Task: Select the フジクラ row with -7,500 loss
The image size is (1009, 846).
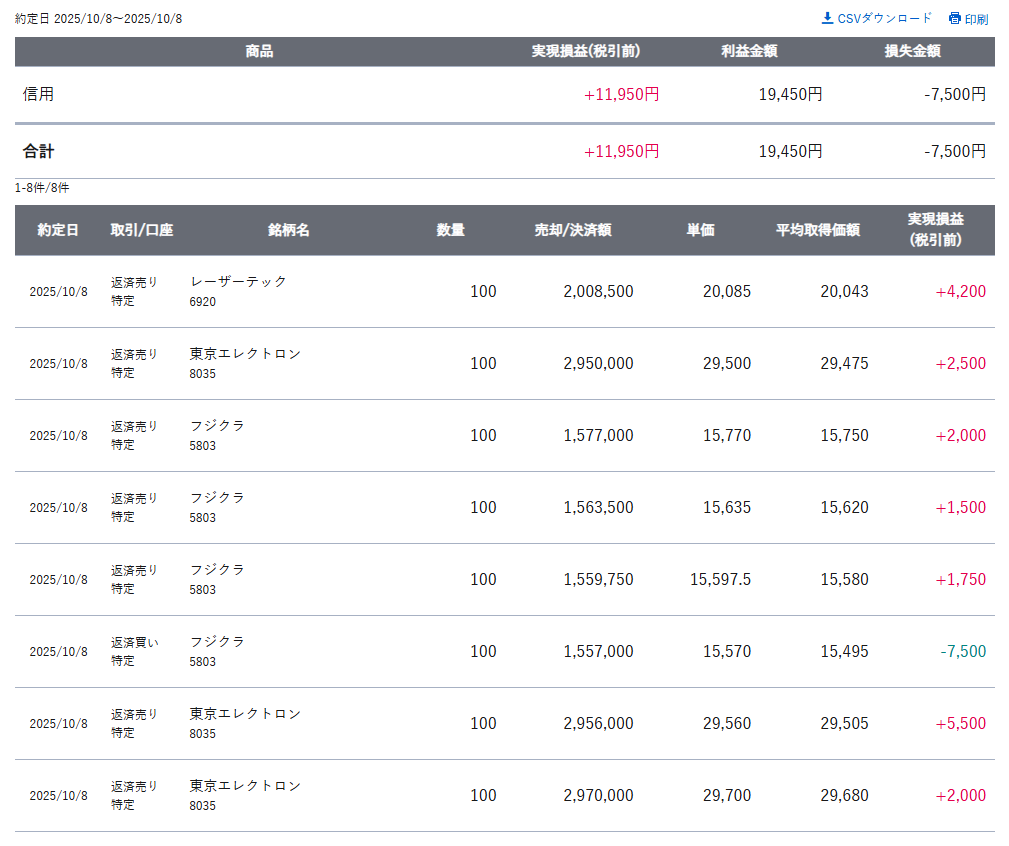Action: point(217,642)
